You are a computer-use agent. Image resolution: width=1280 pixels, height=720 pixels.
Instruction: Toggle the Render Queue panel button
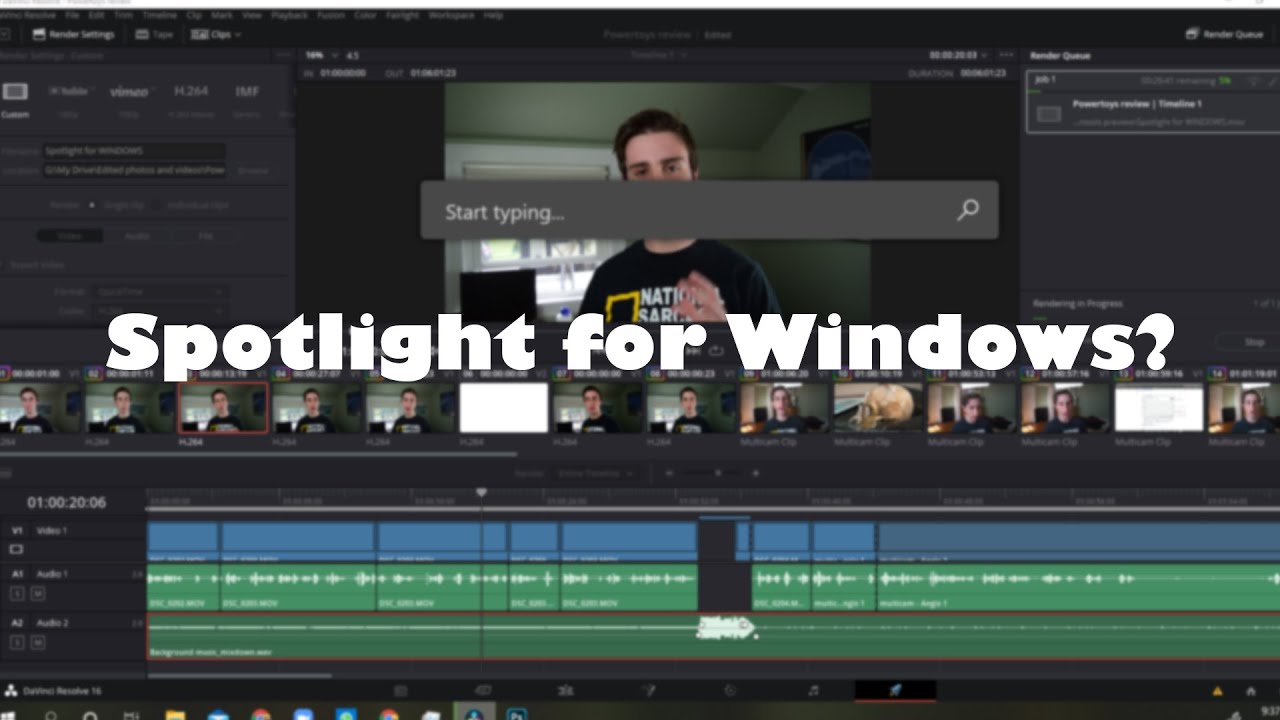[1224, 34]
